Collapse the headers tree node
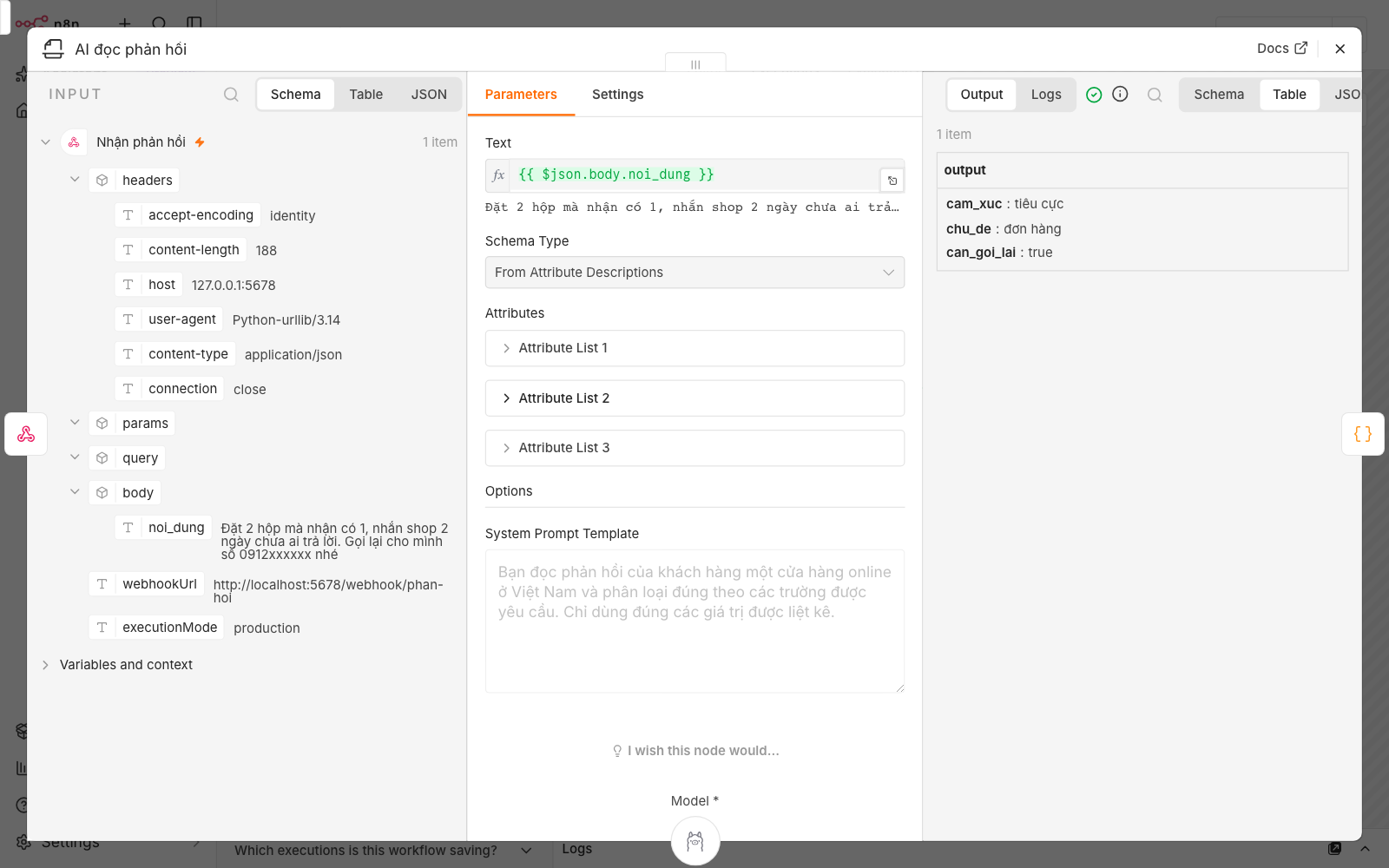This screenshot has width=1389, height=868. 75,180
